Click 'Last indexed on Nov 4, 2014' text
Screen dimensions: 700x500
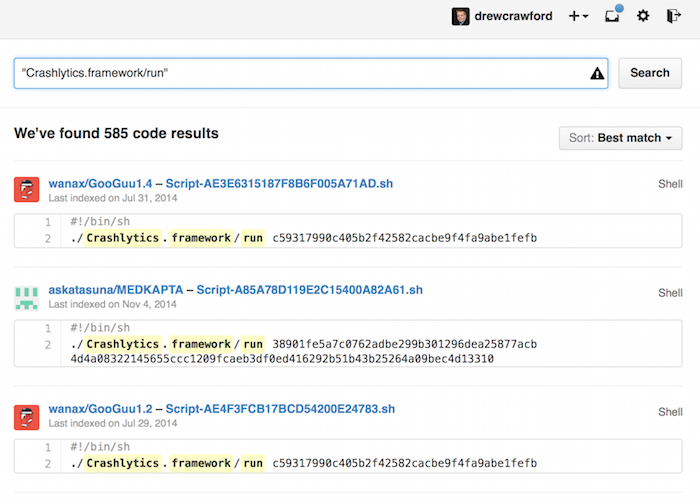(x=112, y=304)
